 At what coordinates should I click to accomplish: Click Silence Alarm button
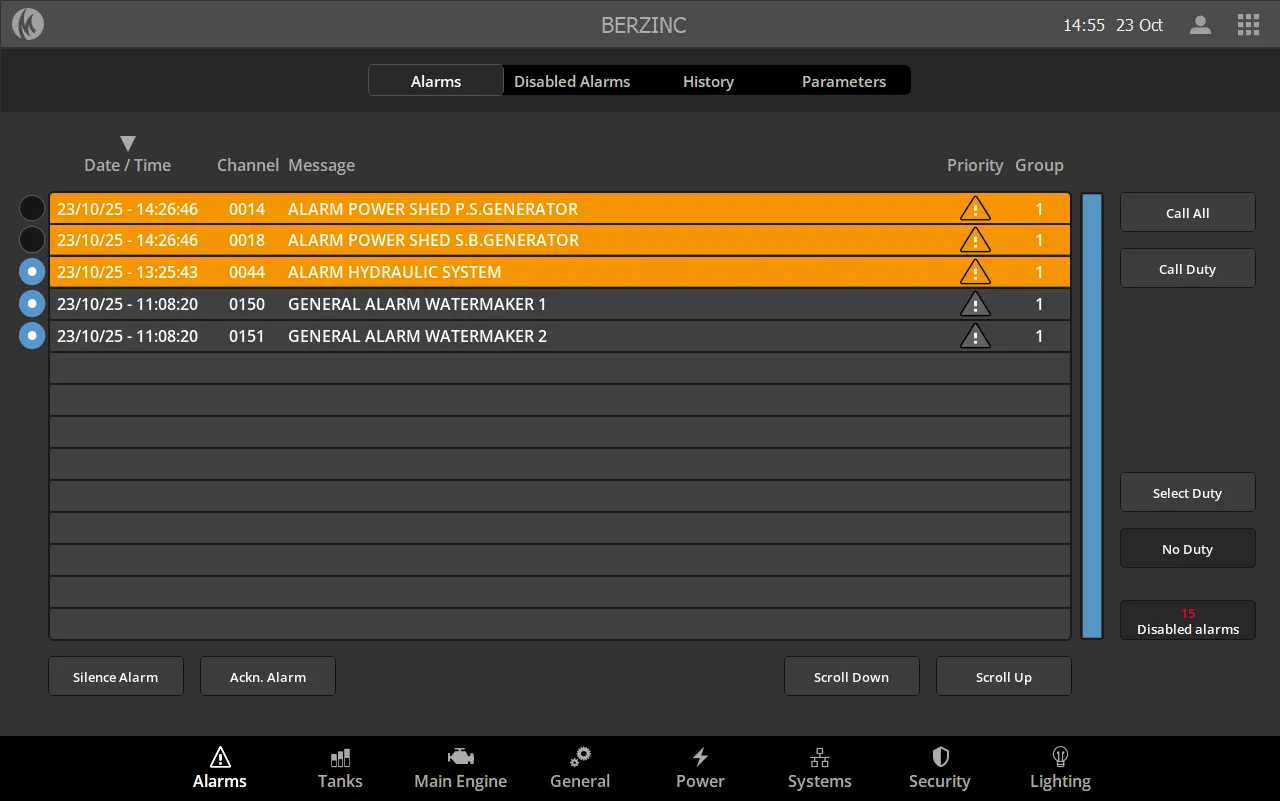pos(116,677)
